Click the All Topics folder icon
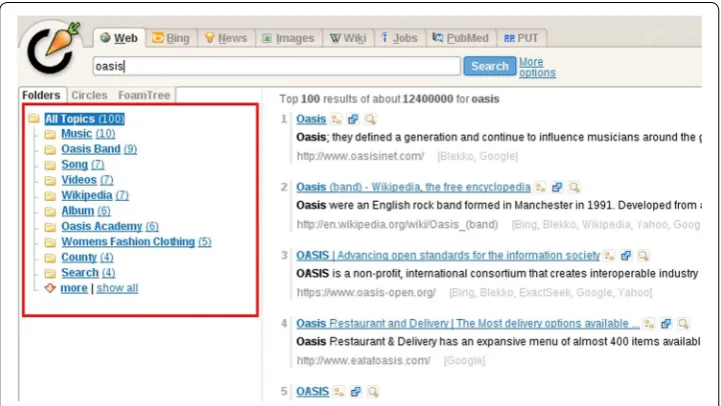The image size is (721, 406). pyautogui.click(x=34, y=119)
